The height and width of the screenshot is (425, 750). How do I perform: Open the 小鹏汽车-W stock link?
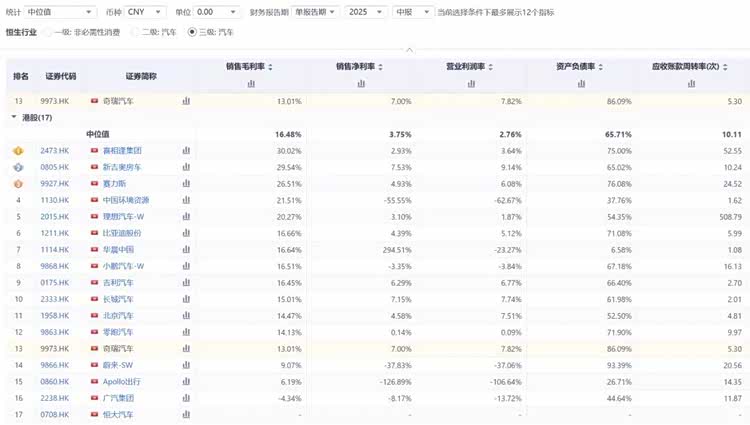(x=123, y=266)
